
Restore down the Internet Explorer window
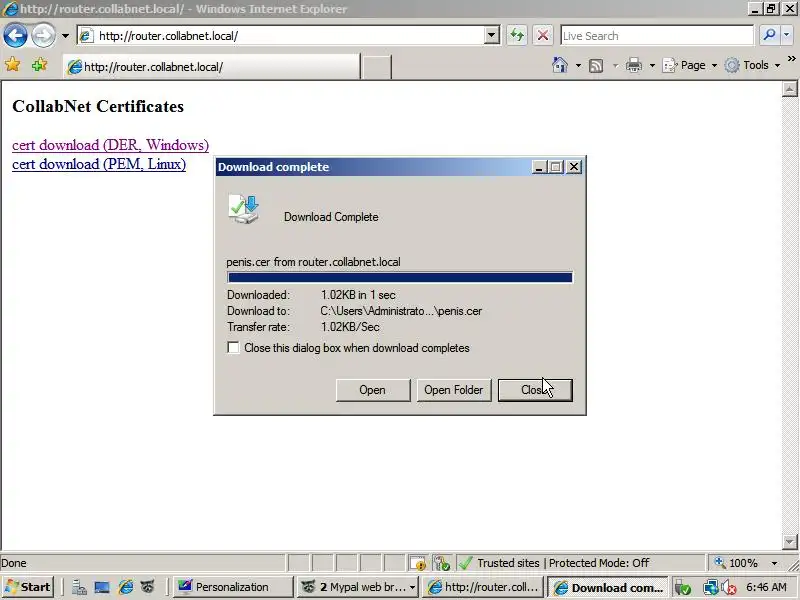pyautogui.click(x=770, y=9)
